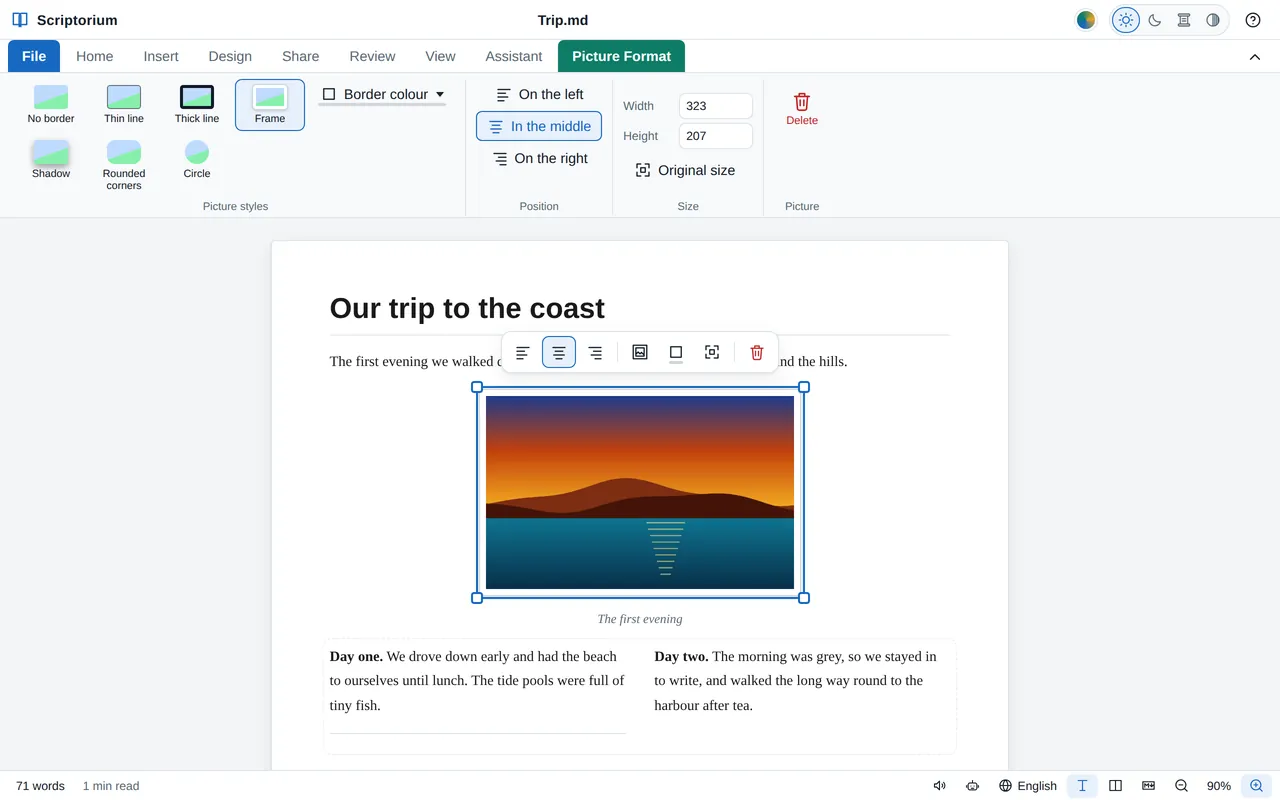Click original size icon in floating toolbar
The height and width of the screenshot is (800, 1280).
coord(712,352)
